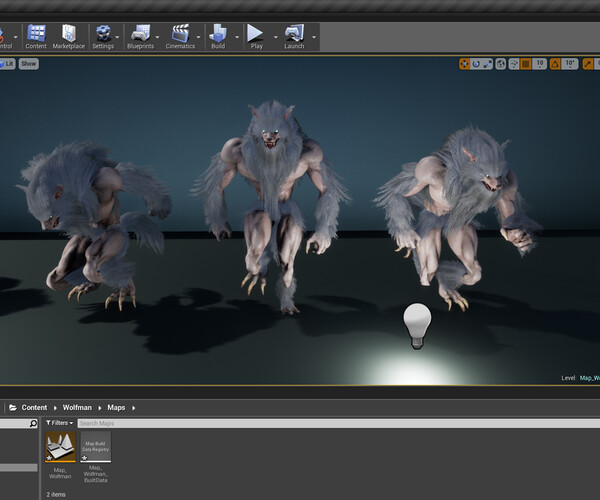Click the '2 items' count text
The height and width of the screenshot is (500, 600).
point(56,495)
